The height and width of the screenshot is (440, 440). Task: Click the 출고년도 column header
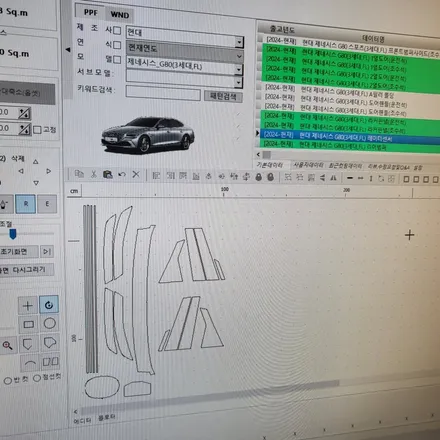(282, 29)
